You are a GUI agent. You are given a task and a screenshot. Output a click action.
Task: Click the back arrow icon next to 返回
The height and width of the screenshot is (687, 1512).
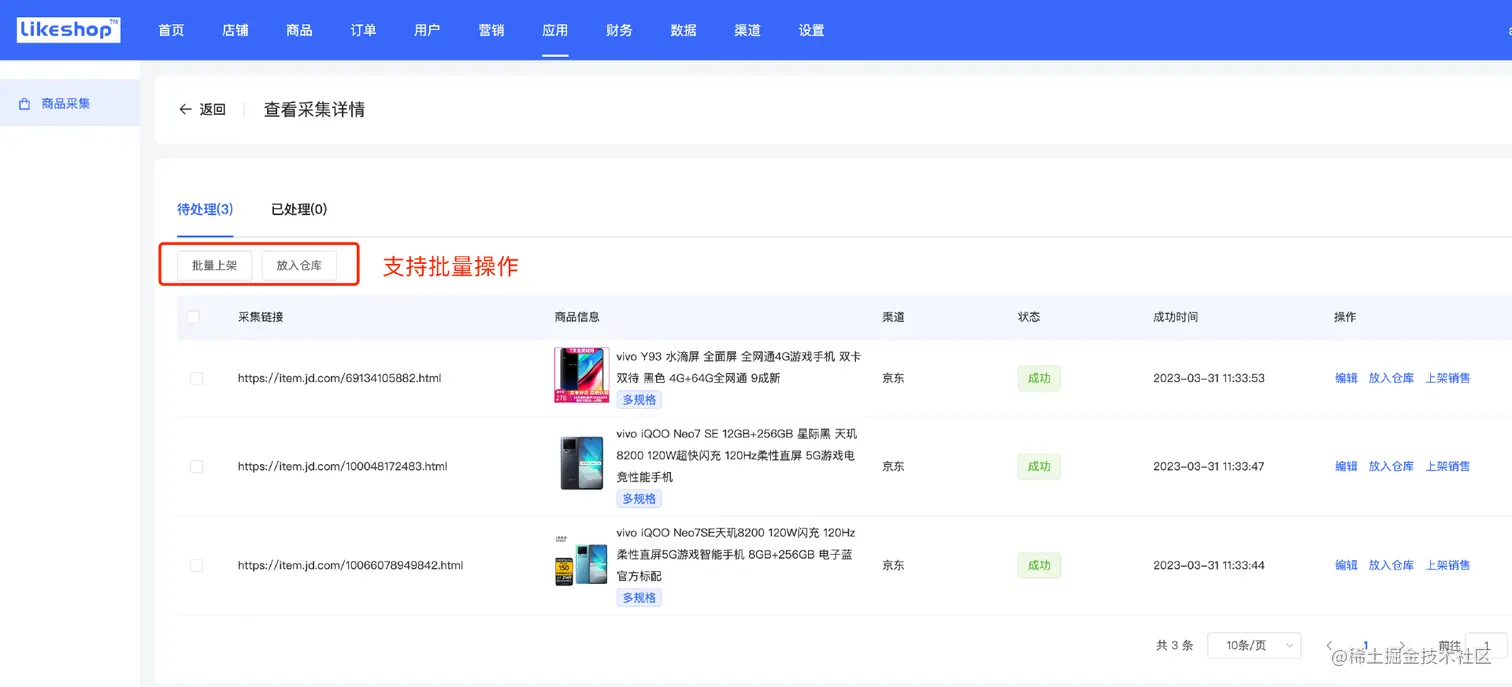coord(185,110)
